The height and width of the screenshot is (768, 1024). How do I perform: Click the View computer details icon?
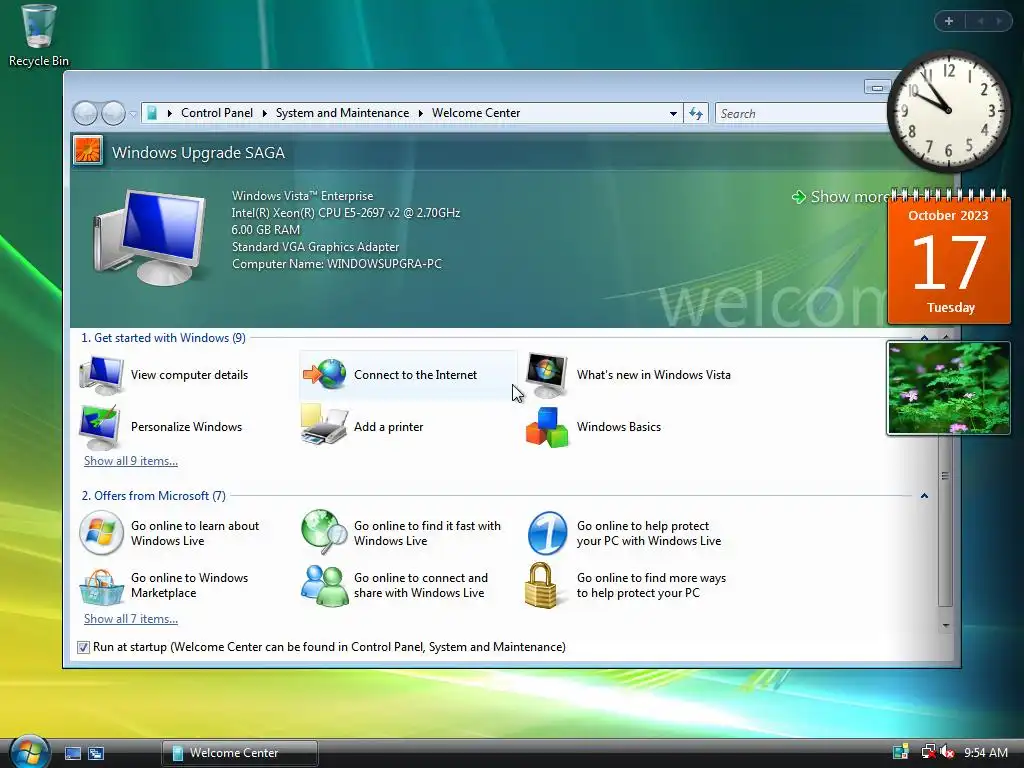coord(101,375)
